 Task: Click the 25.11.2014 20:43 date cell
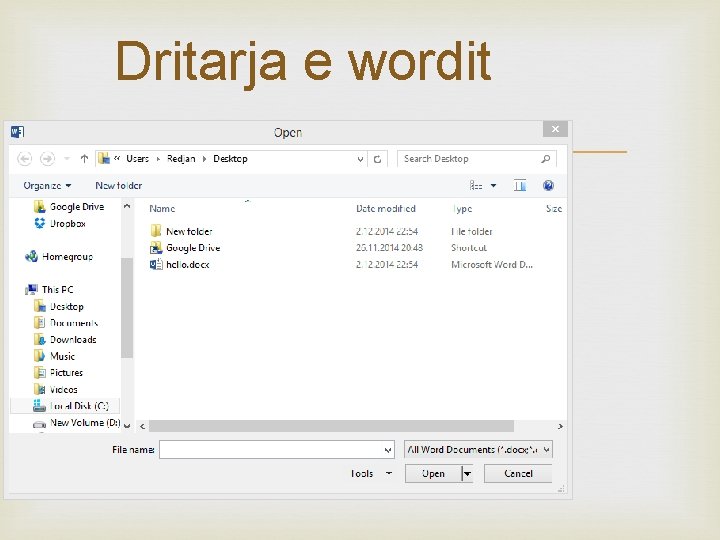pos(389,248)
